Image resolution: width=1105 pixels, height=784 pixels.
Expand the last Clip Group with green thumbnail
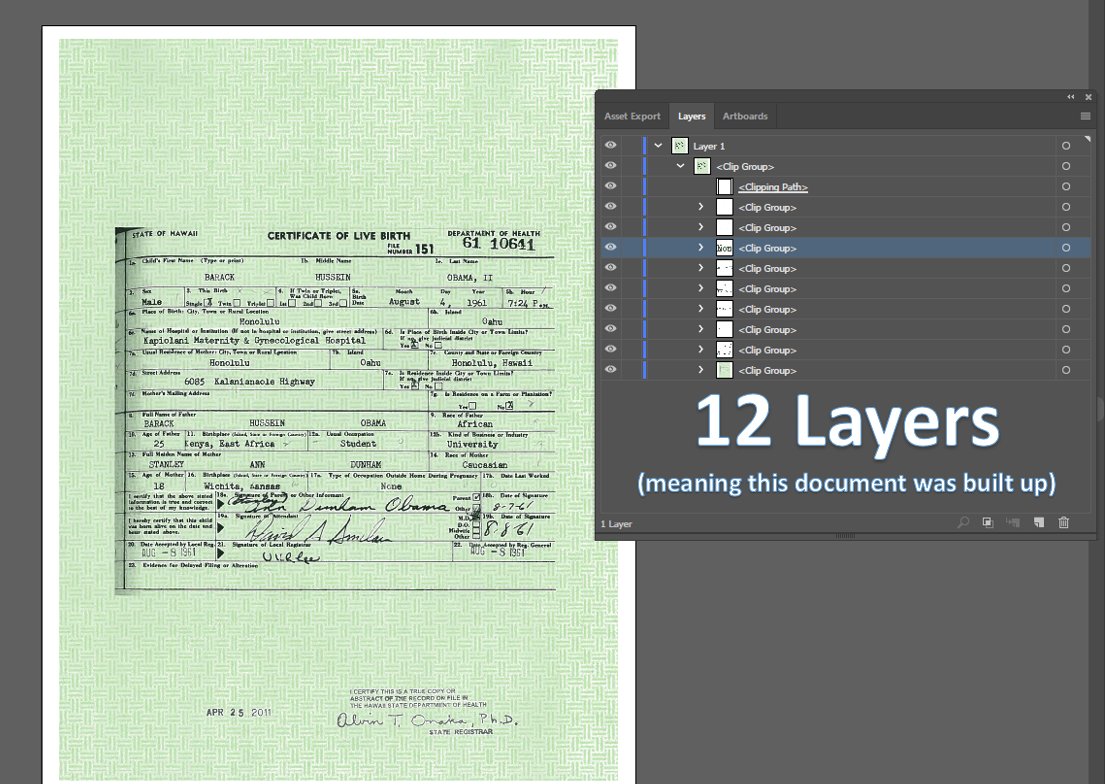click(x=700, y=370)
